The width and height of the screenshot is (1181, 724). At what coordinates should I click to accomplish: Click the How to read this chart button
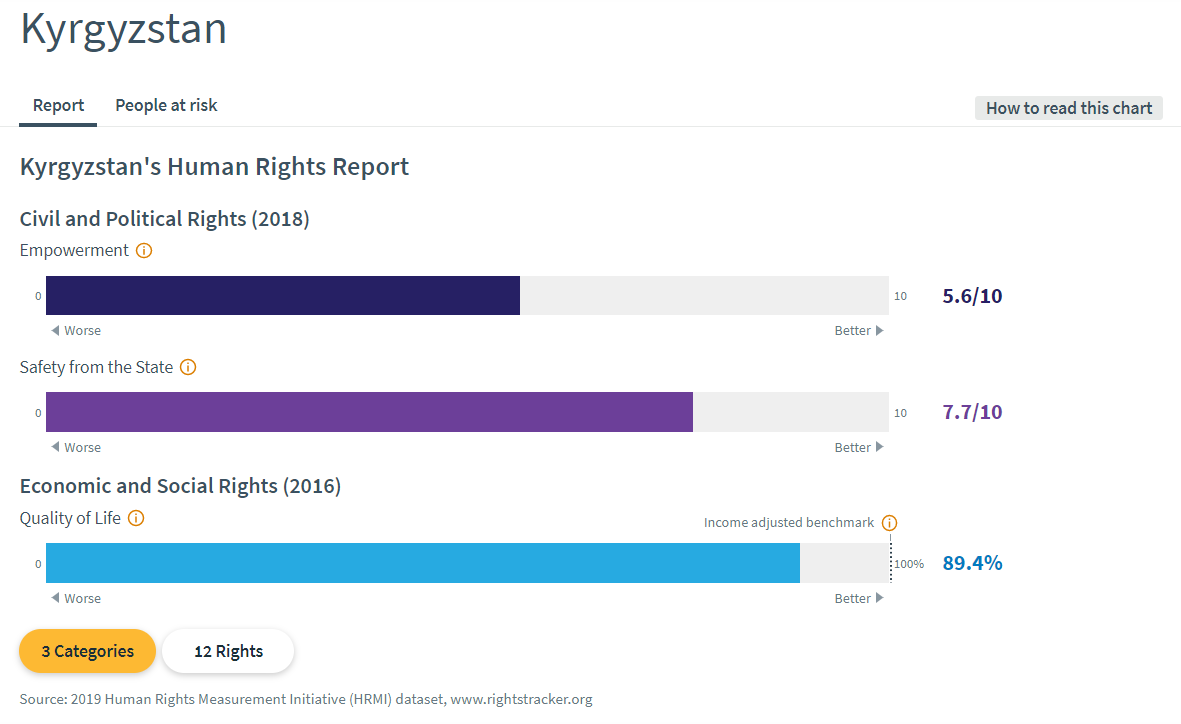[1068, 108]
